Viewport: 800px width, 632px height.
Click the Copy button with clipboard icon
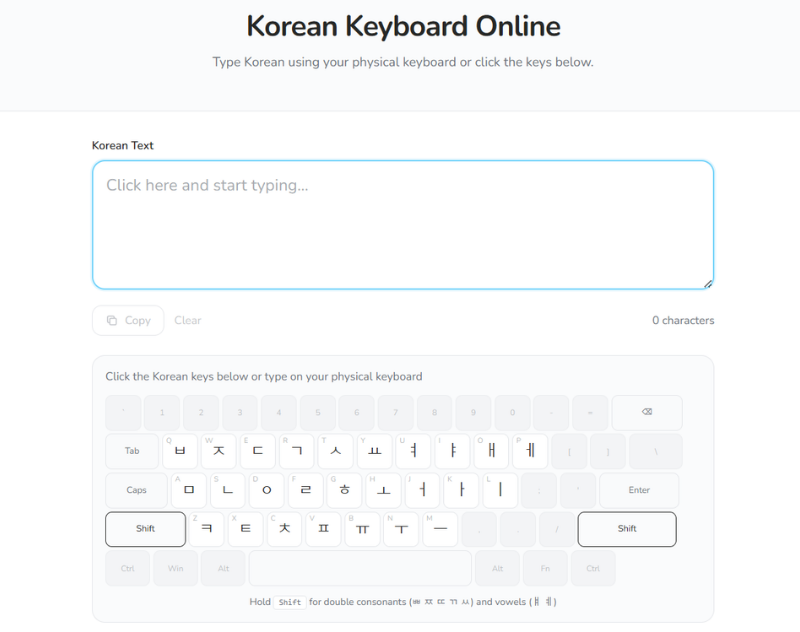coord(128,320)
